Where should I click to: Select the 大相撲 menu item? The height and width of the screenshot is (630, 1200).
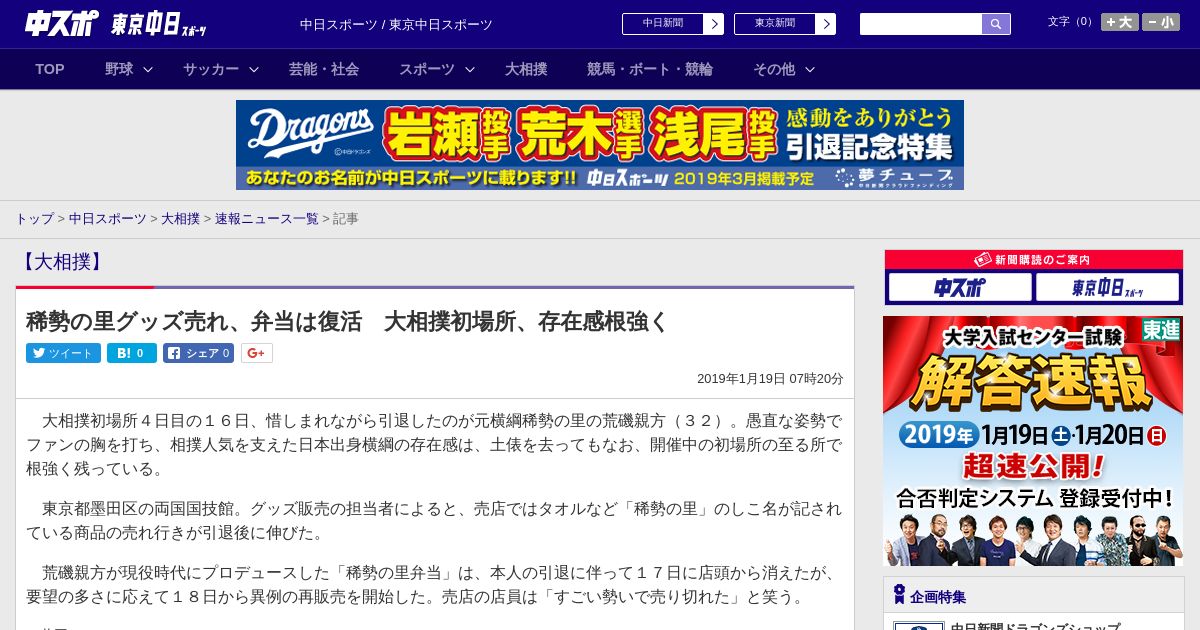[526, 69]
